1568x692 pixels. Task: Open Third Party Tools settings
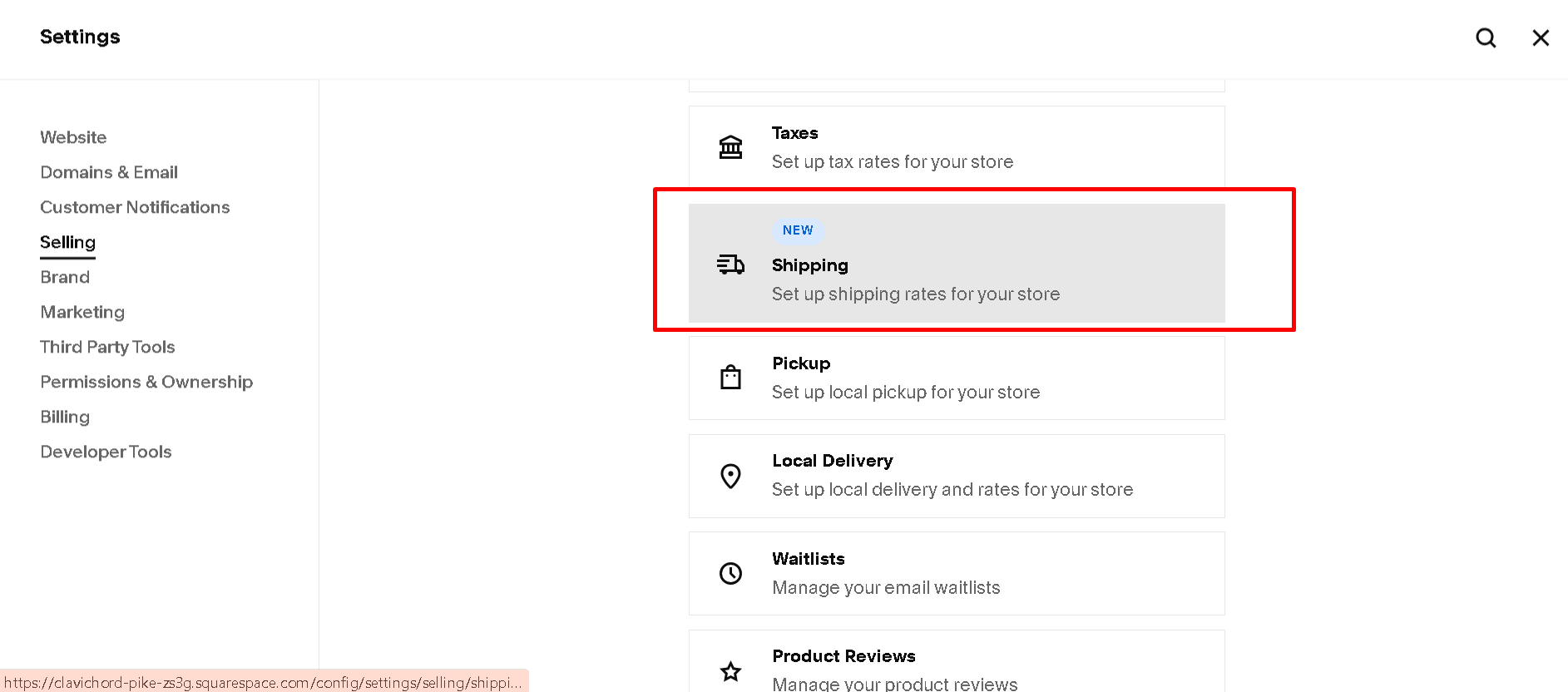click(107, 347)
